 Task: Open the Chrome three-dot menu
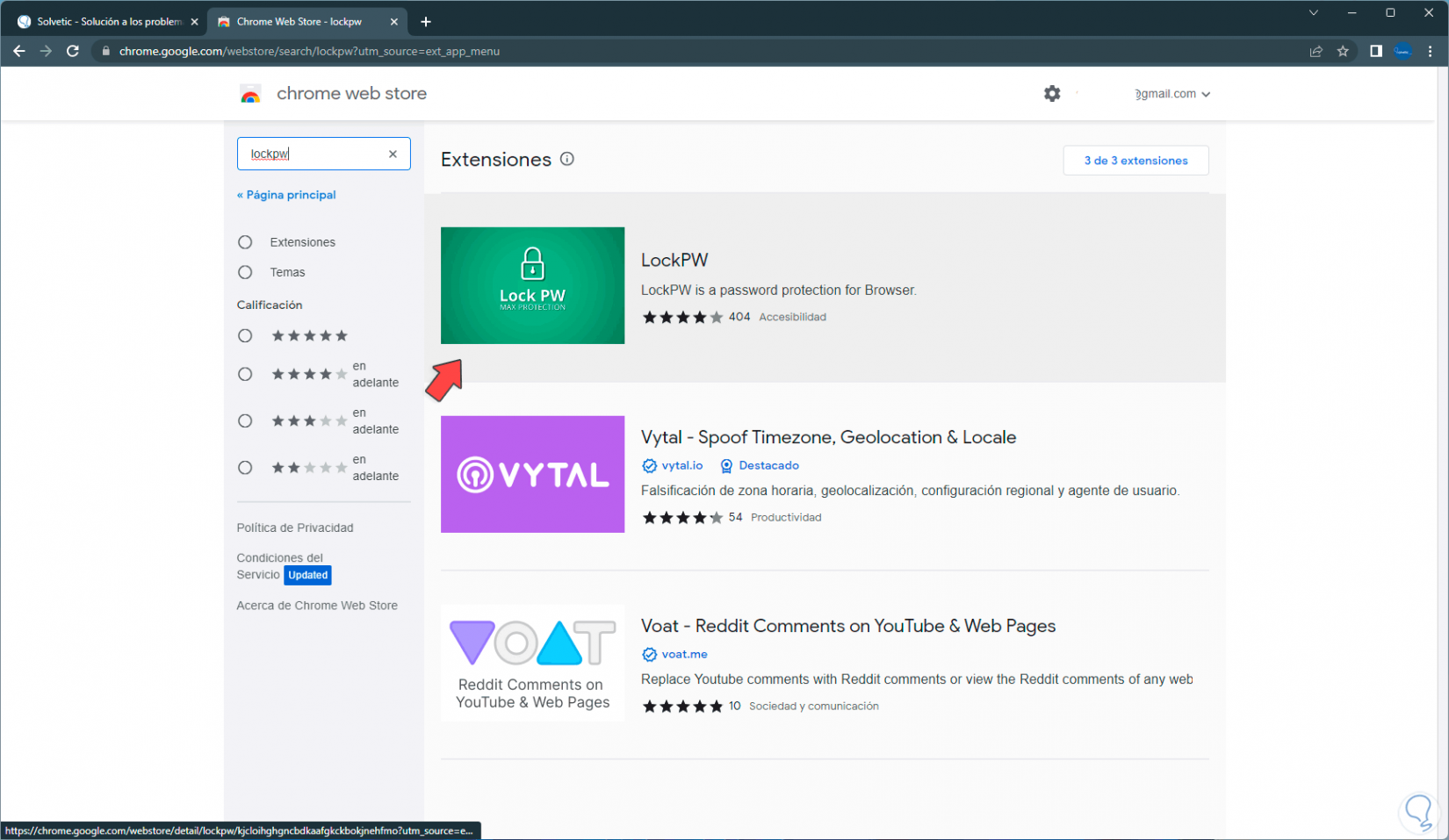pyautogui.click(x=1431, y=51)
